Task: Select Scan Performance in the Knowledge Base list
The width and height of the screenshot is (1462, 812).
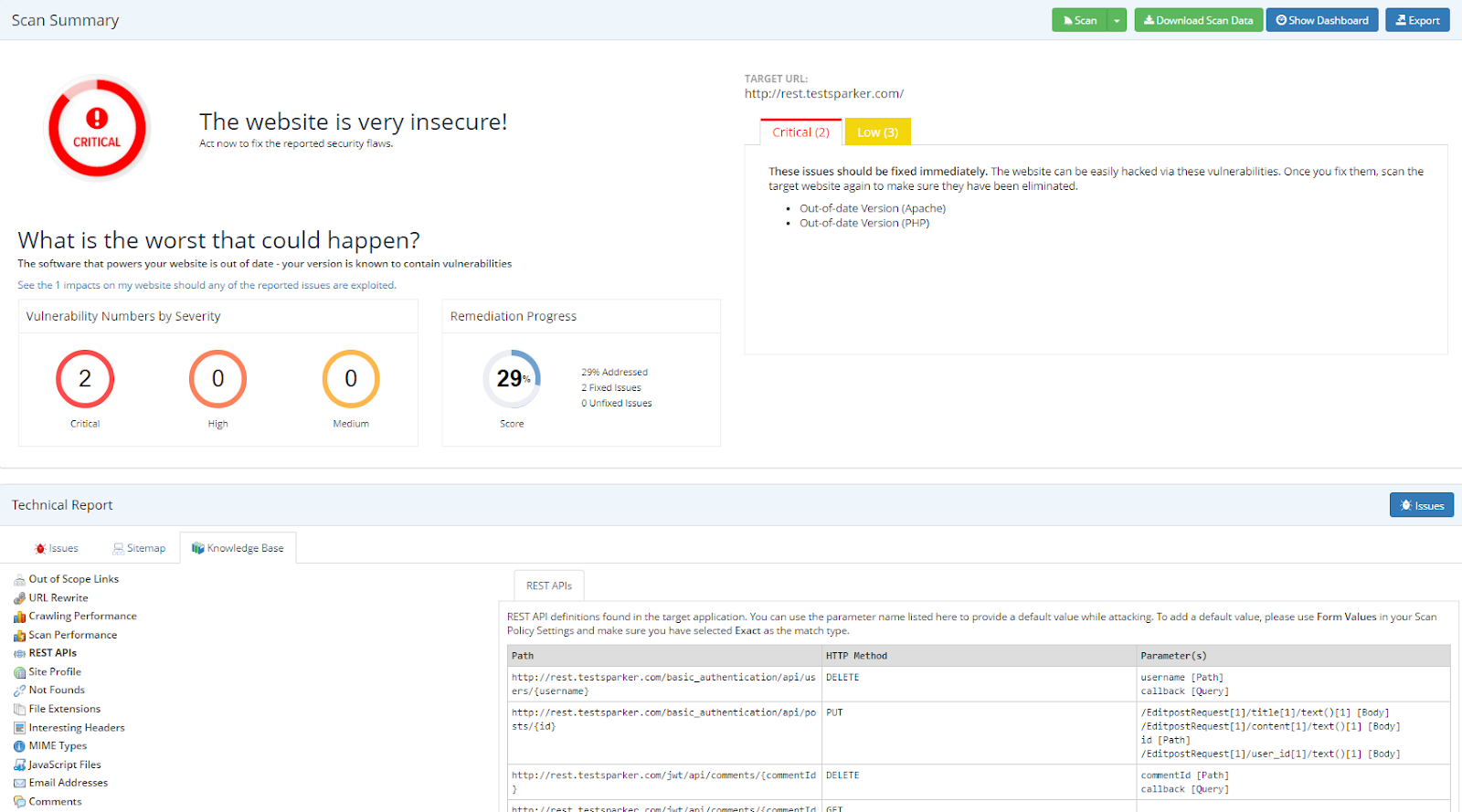Action: tap(72, 635)
